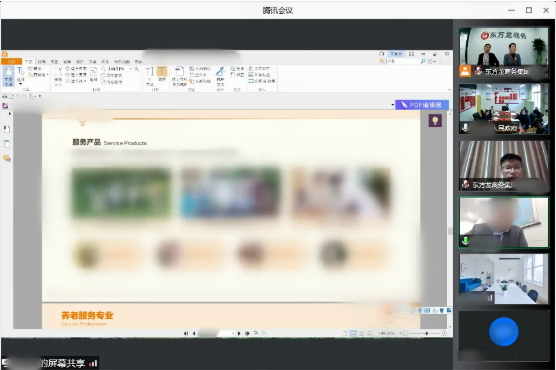
Task: Click the lightbulb tip icon
Action: click(x=435, y=121)
